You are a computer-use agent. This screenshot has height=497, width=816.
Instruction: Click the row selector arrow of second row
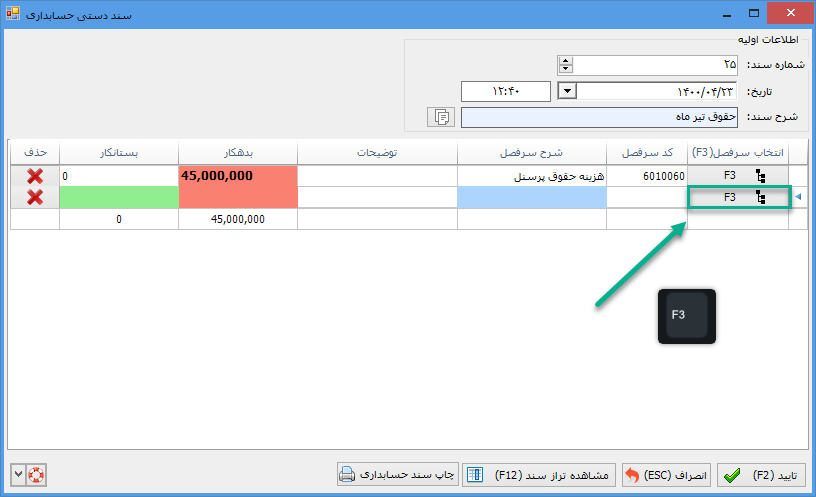pyautogui.click(x=798, y=197)
